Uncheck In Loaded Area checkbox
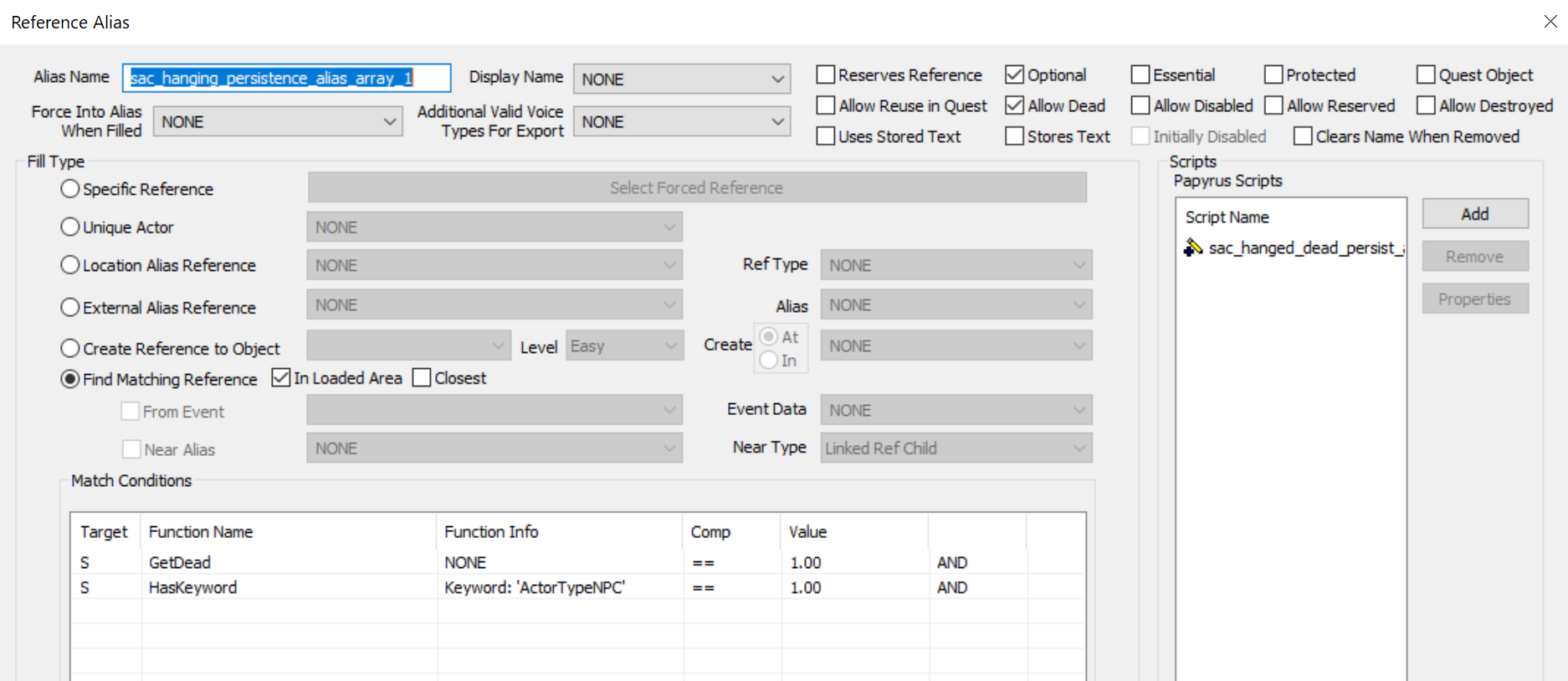 281,378
